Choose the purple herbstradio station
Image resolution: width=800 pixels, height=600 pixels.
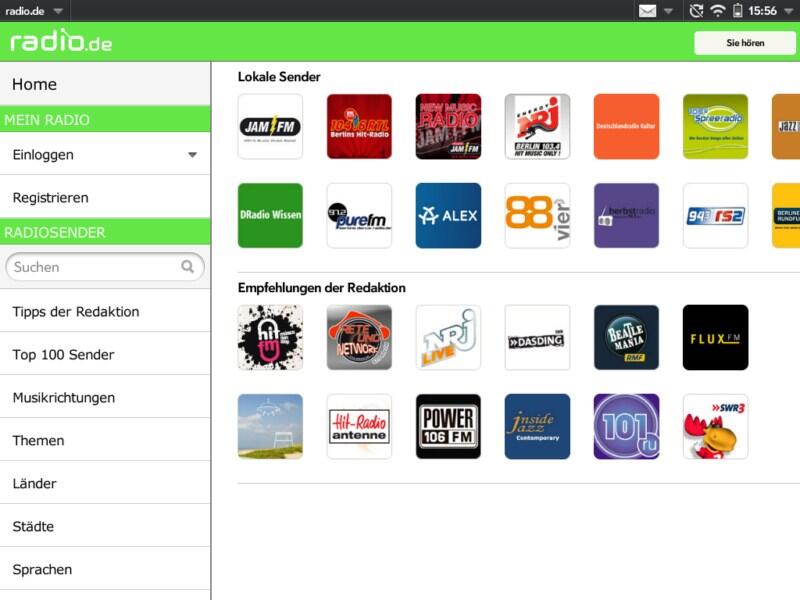[626, 215]
